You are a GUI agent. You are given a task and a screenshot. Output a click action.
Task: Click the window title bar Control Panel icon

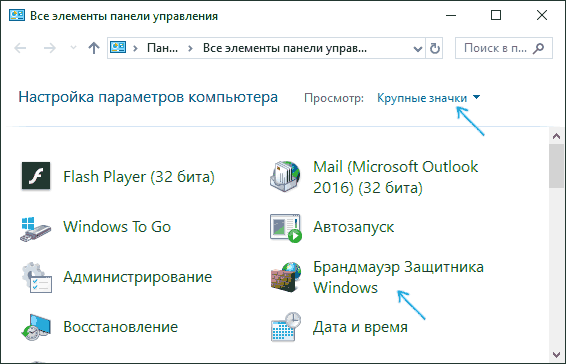pyautogui.click(x=17, y=16)
